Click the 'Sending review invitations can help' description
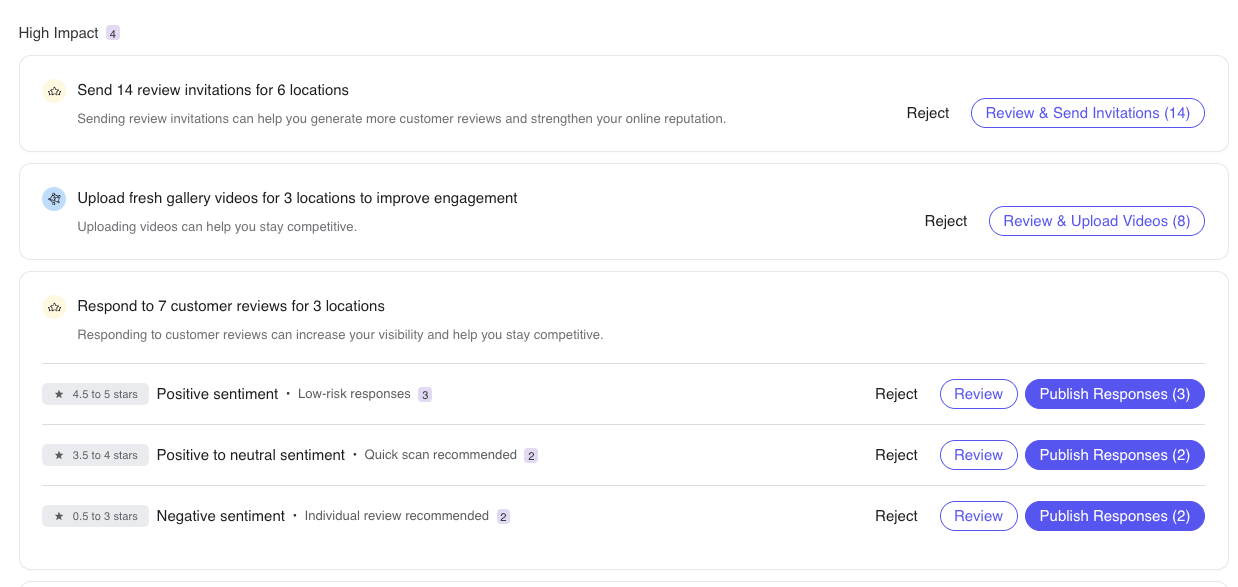1238x587 pixels. pos(401,119)
